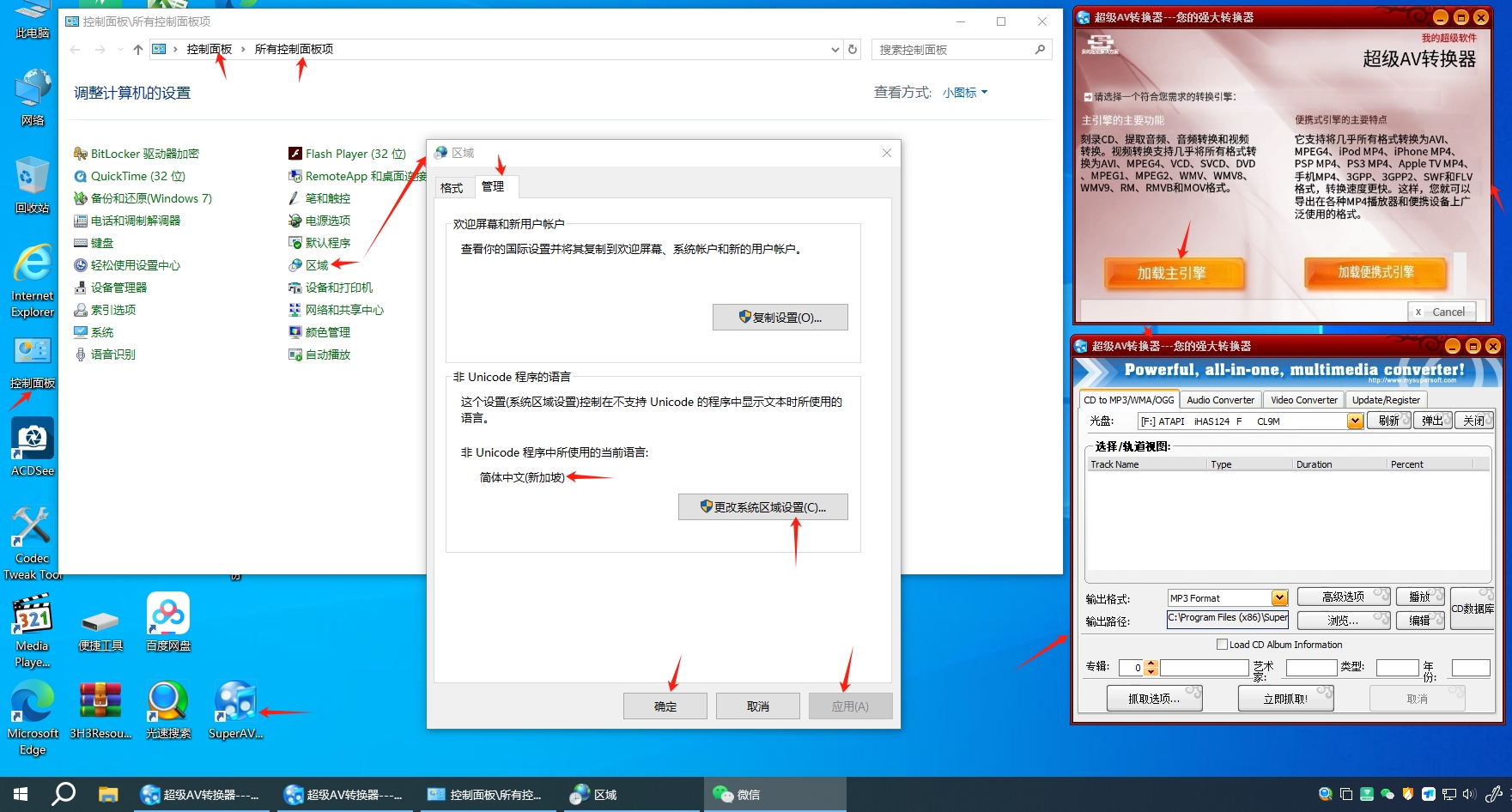Screen dimensions: 1512x812
Task: Select the 3H3Resou... archive desktop icon
Action: 100,710
